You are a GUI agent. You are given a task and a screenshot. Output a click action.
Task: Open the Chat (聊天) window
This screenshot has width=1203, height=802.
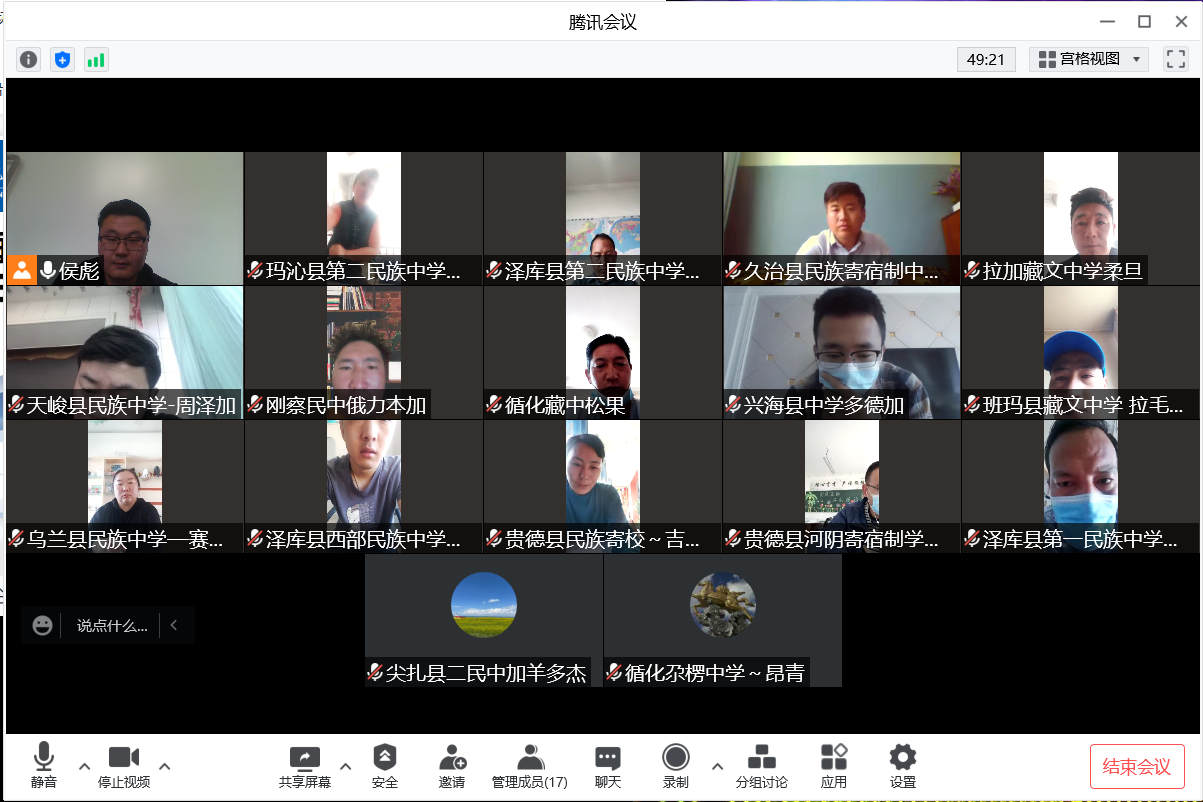608,767
